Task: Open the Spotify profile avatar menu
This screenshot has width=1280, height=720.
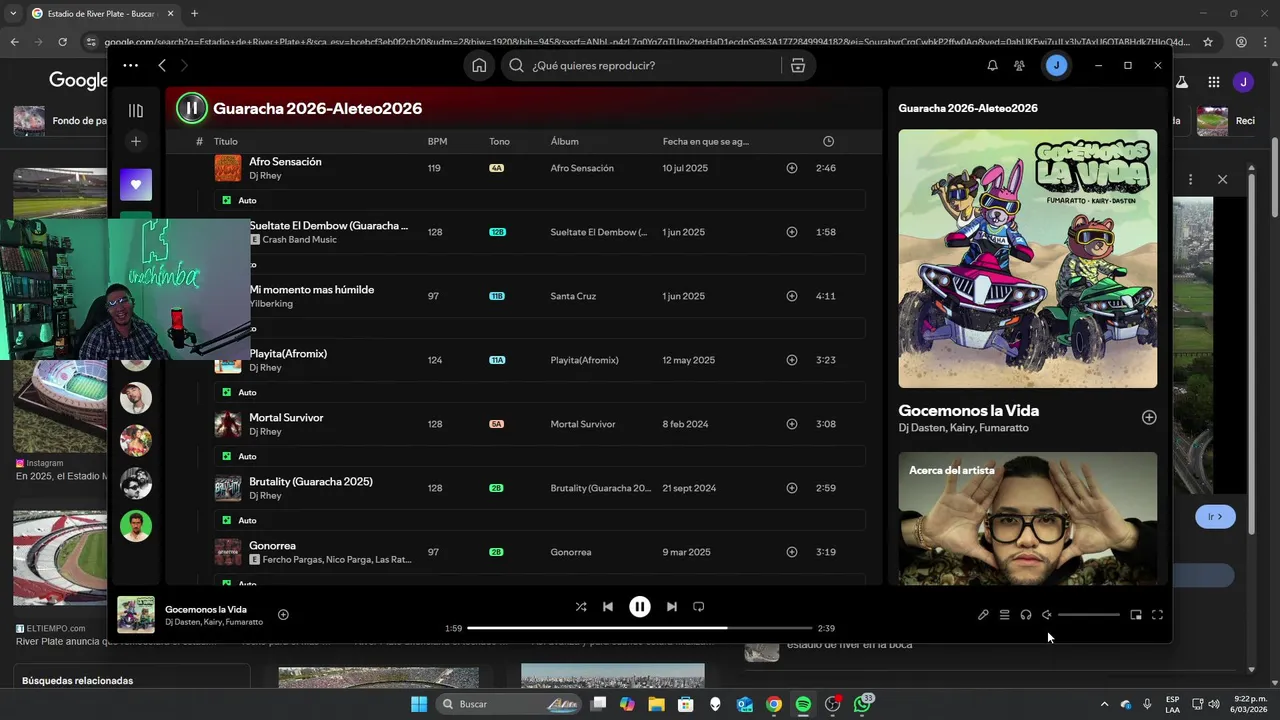Action: coord(1056,65)
